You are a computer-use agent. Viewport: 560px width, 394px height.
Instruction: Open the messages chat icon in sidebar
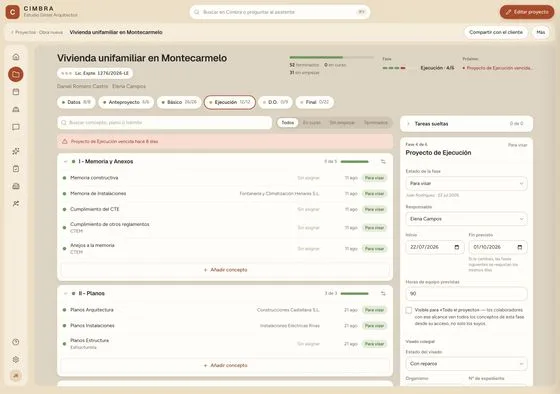pos(16,127)
